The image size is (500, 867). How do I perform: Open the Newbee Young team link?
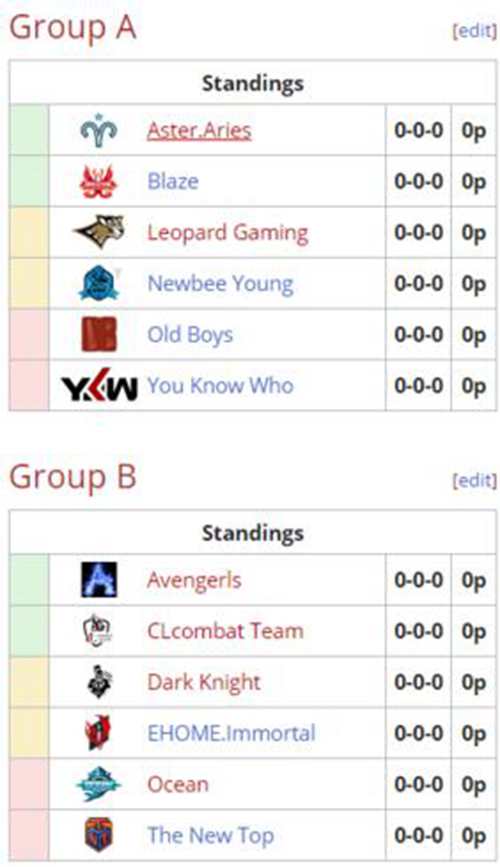coord(220,284)
